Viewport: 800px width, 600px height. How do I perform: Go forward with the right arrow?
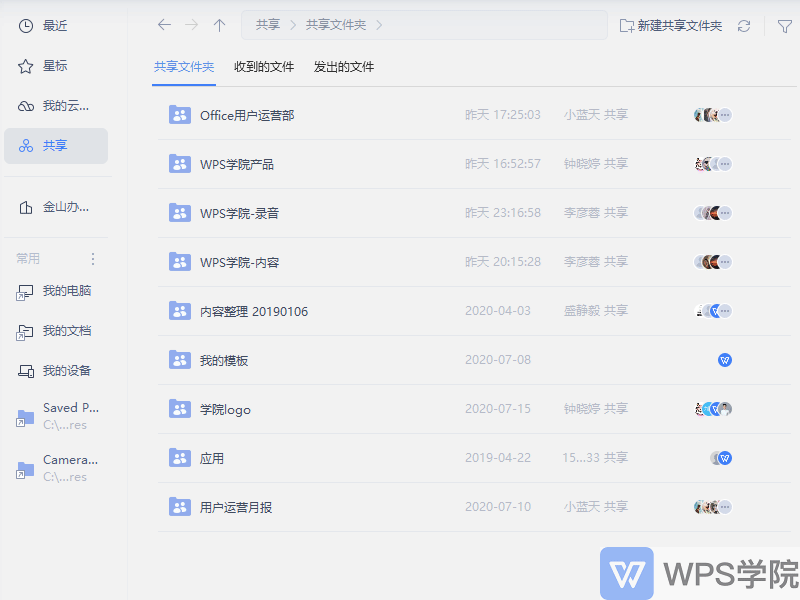tap(192, 25)
